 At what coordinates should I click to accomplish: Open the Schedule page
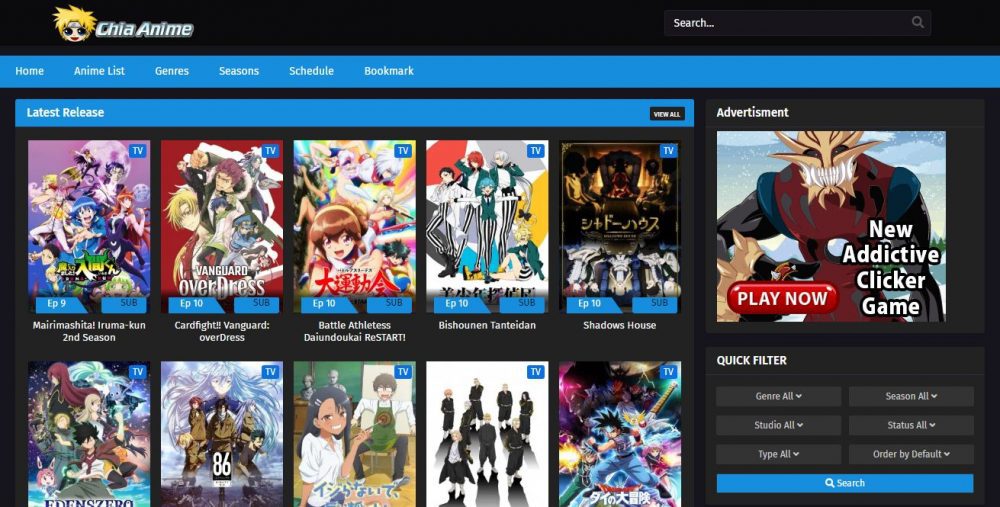(x=311, y=71)
